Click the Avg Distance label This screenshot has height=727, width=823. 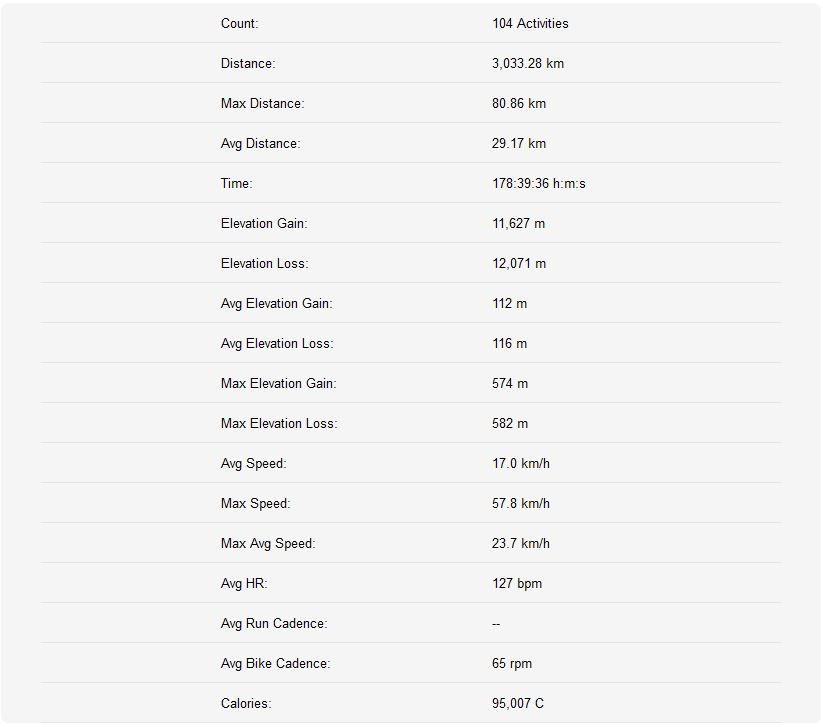260,143
